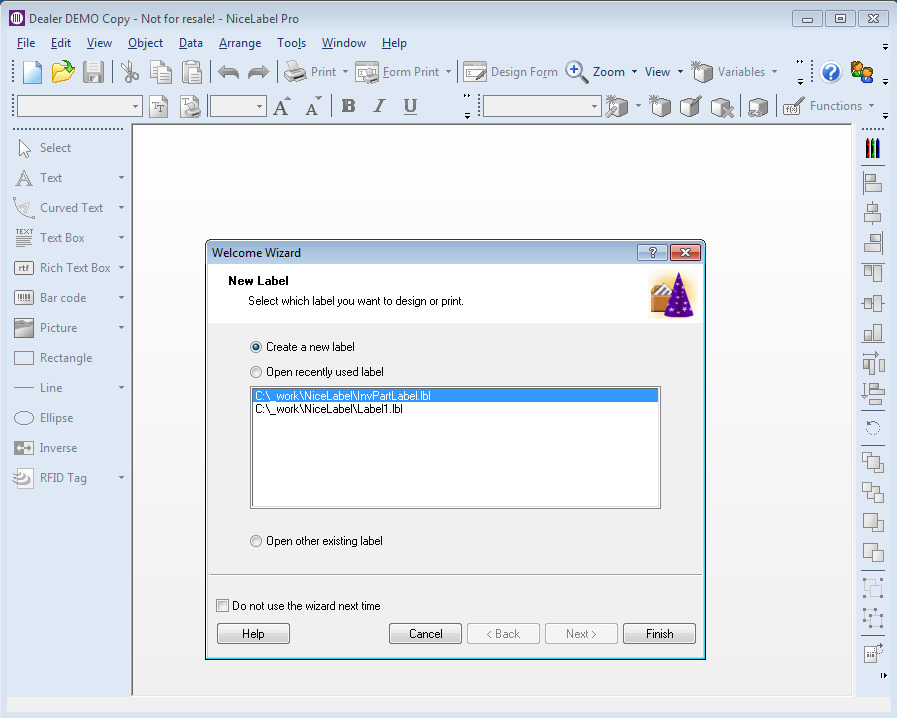
Task: Click the New label icon in toolbar
Action: (33, 72)
